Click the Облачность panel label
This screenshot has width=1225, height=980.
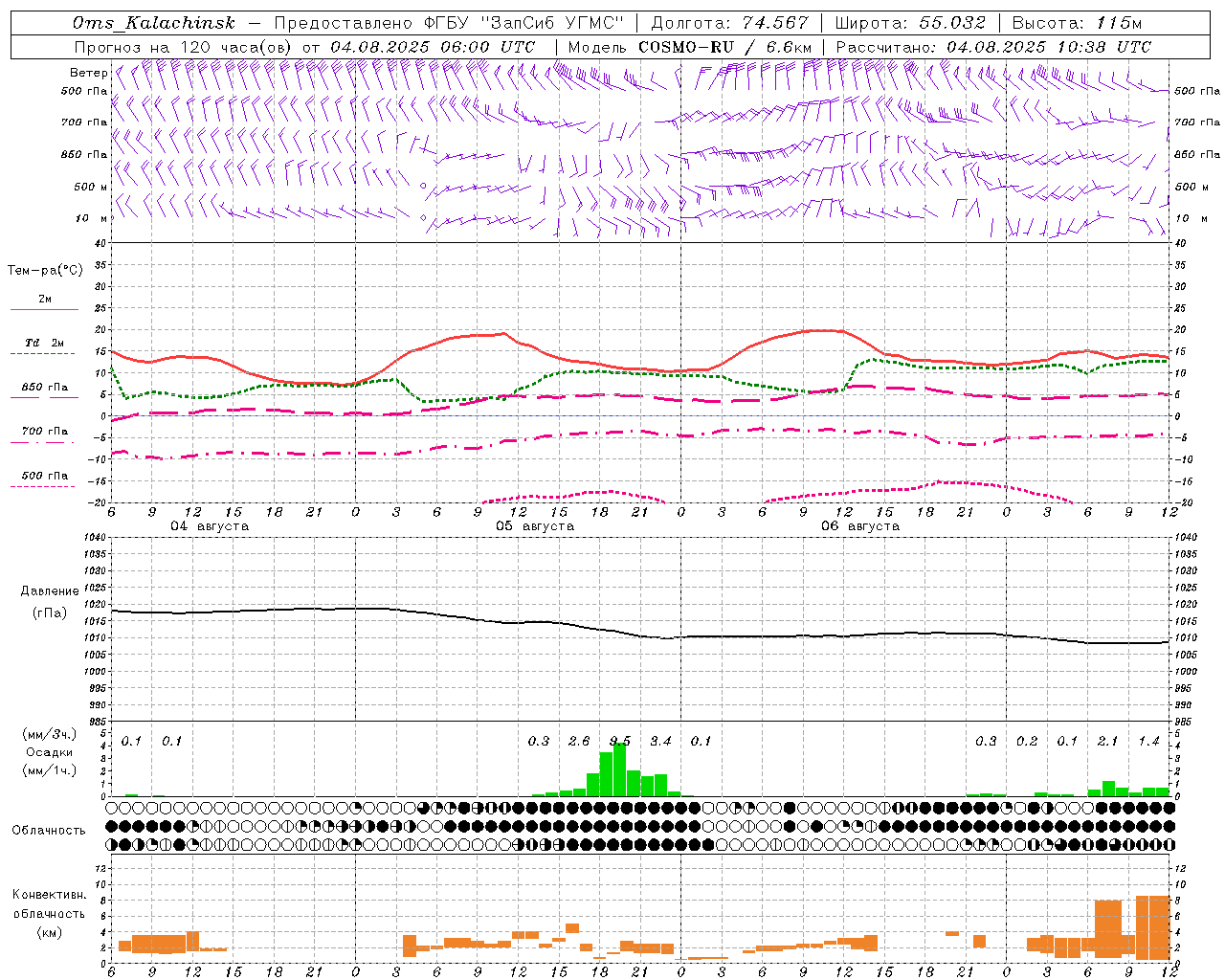(49, 831)
